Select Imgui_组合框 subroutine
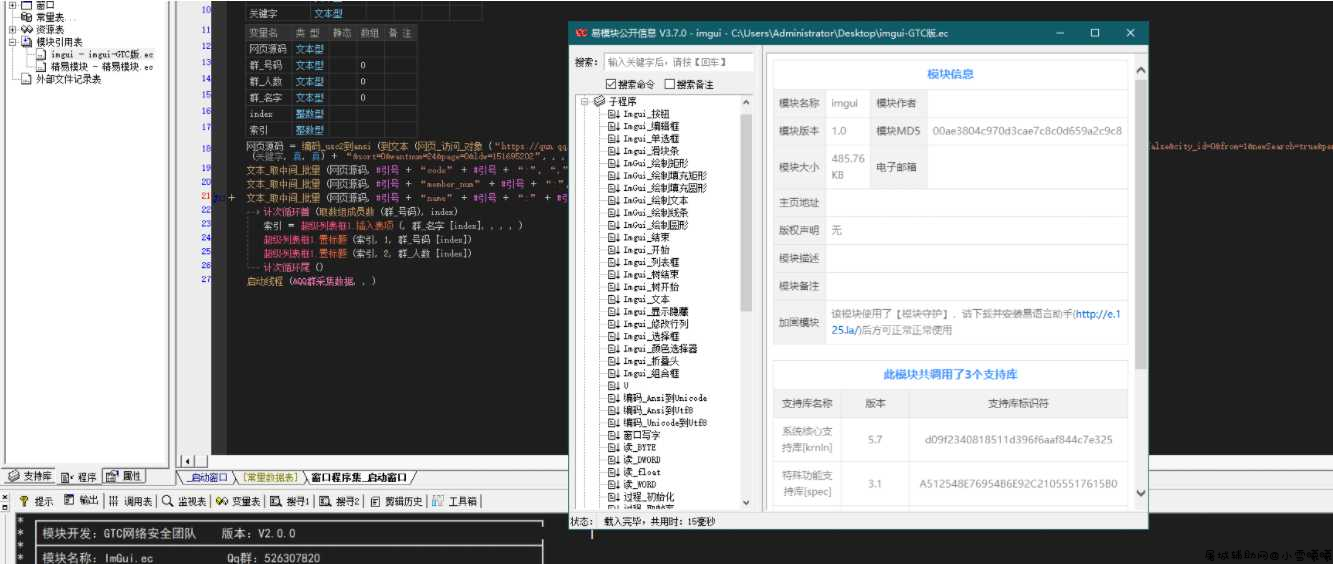The height and width of the screenshot is (564, 1333). pos(651,373)
